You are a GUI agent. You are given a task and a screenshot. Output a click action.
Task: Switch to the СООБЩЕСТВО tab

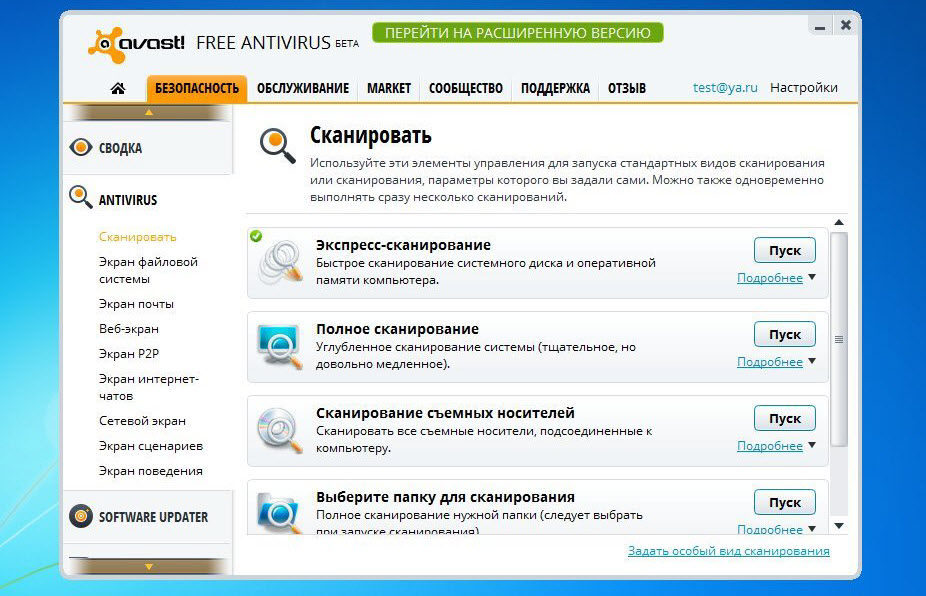point(465,89)
